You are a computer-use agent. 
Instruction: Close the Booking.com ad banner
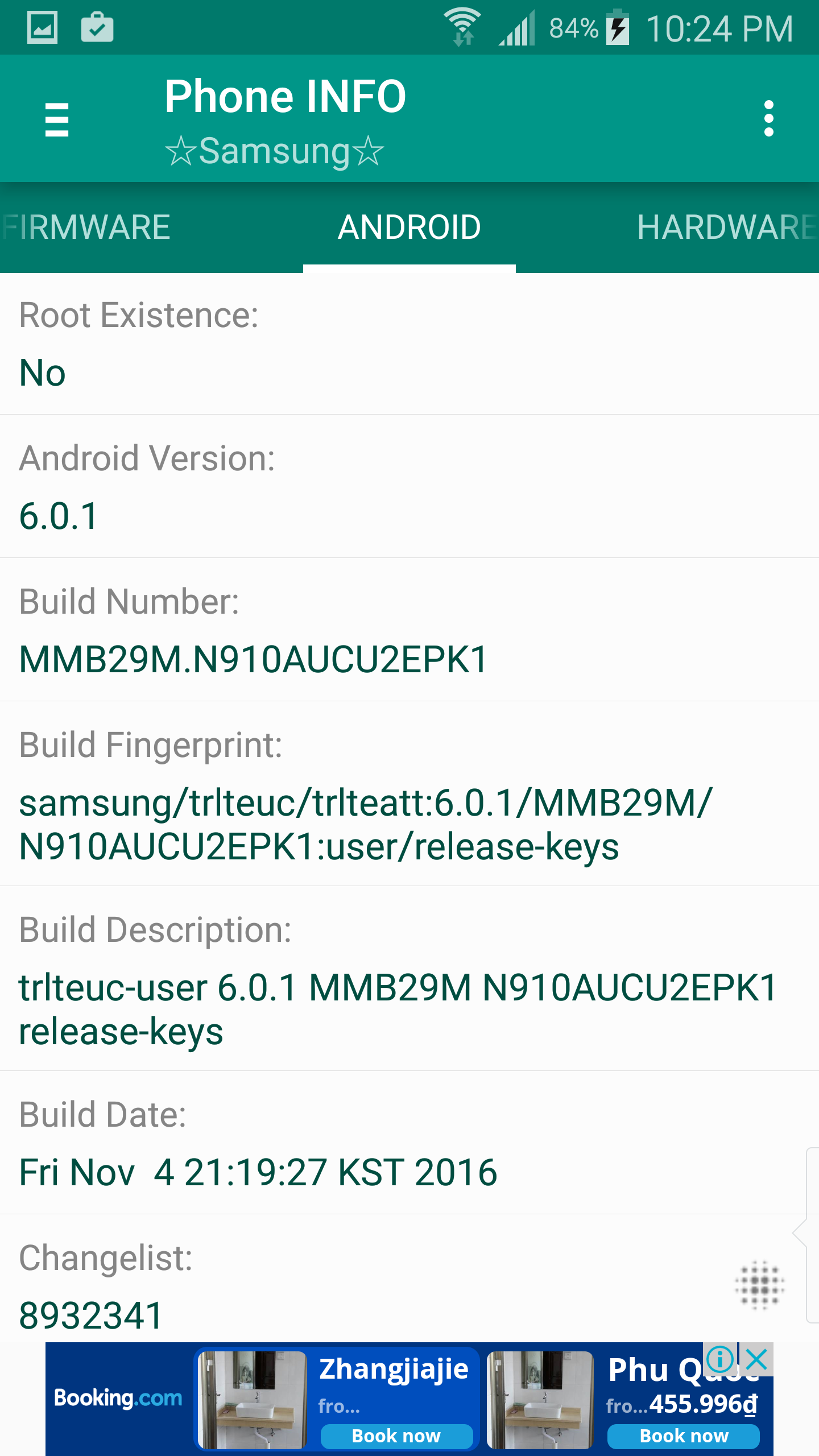[757, 1360]
